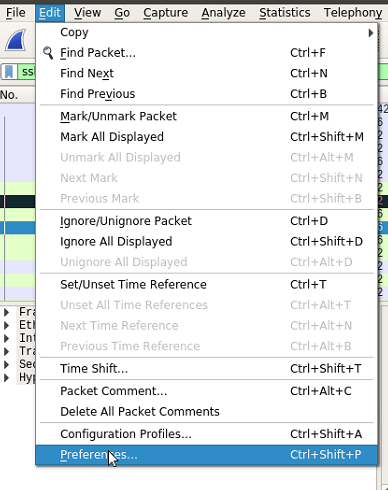The height and width of the screenshot is (490, 388).
Task: Expand the Sec... tree row in packet details
Action: (6, 364)
